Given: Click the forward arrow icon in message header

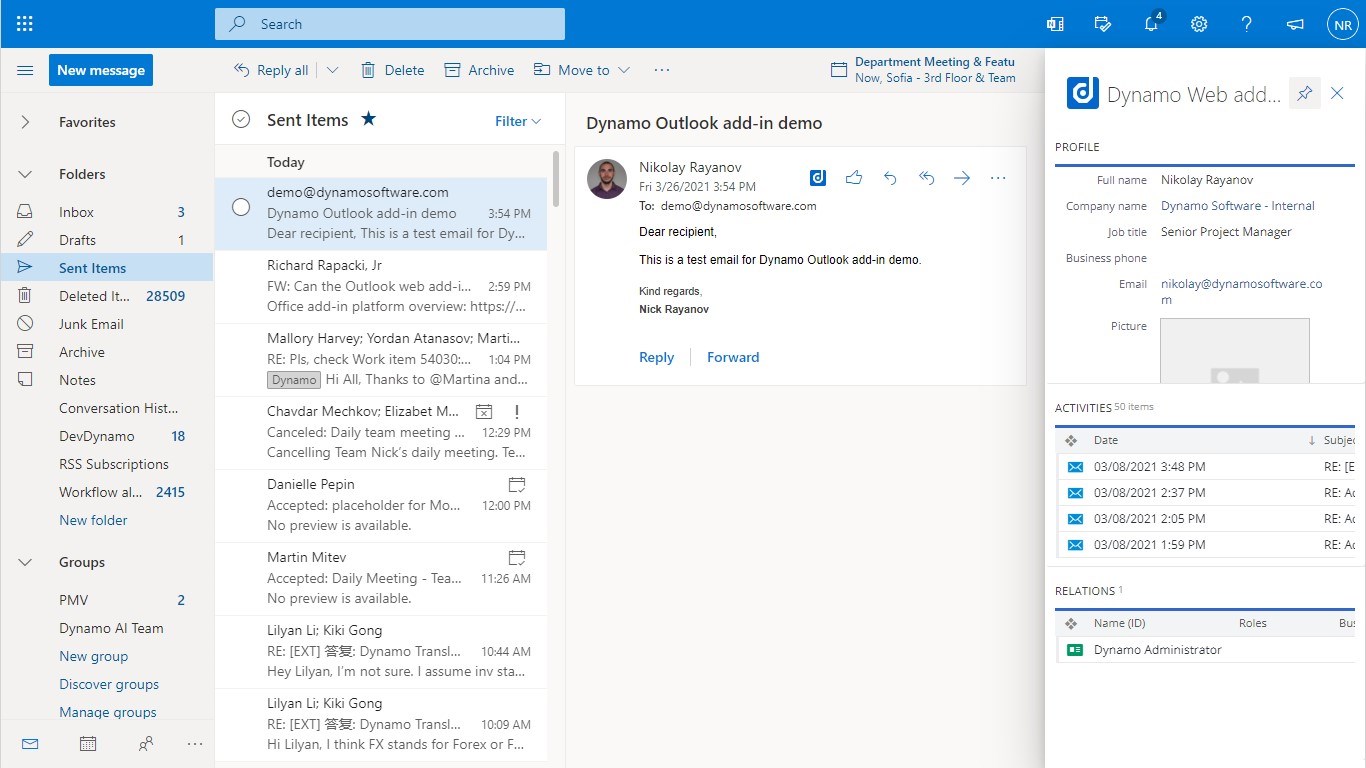Looking at the screenshot, I should point(962,178).
